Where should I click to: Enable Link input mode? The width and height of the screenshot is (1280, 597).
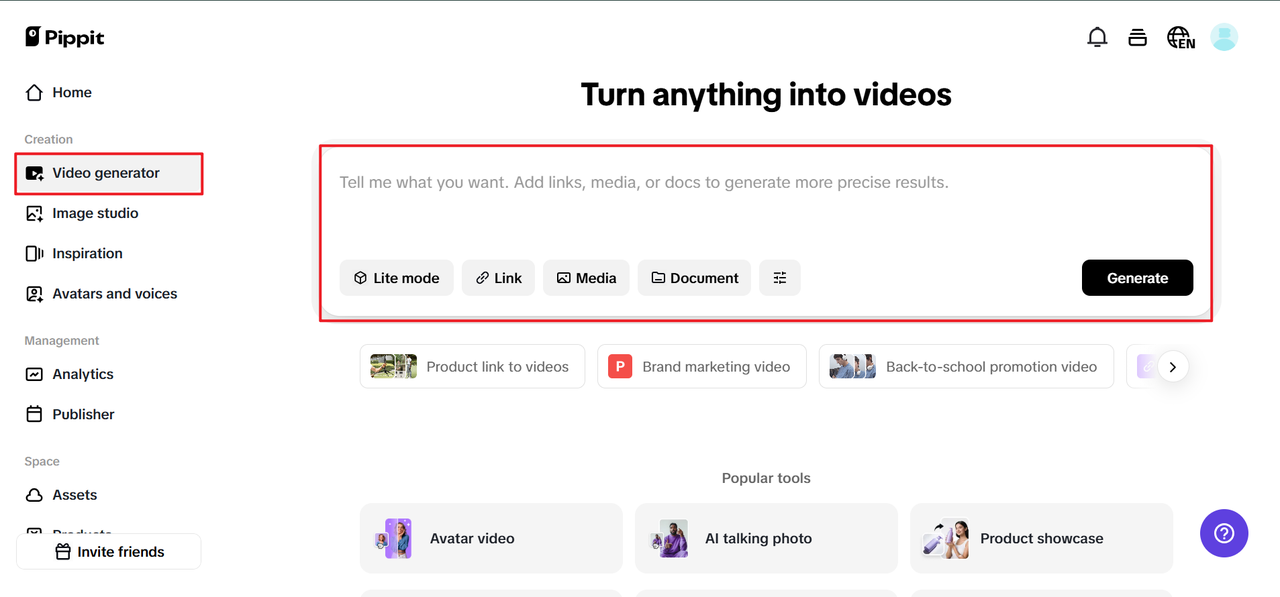tap(498, 277)
